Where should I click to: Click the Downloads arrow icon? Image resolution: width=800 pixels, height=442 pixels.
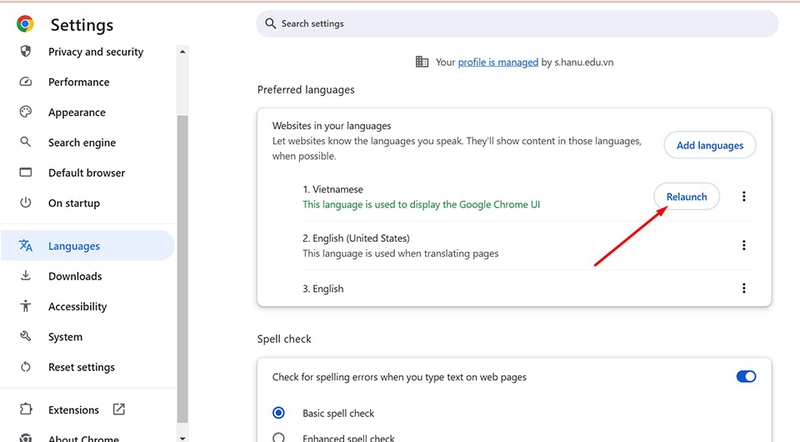click(x=26, y=276)
